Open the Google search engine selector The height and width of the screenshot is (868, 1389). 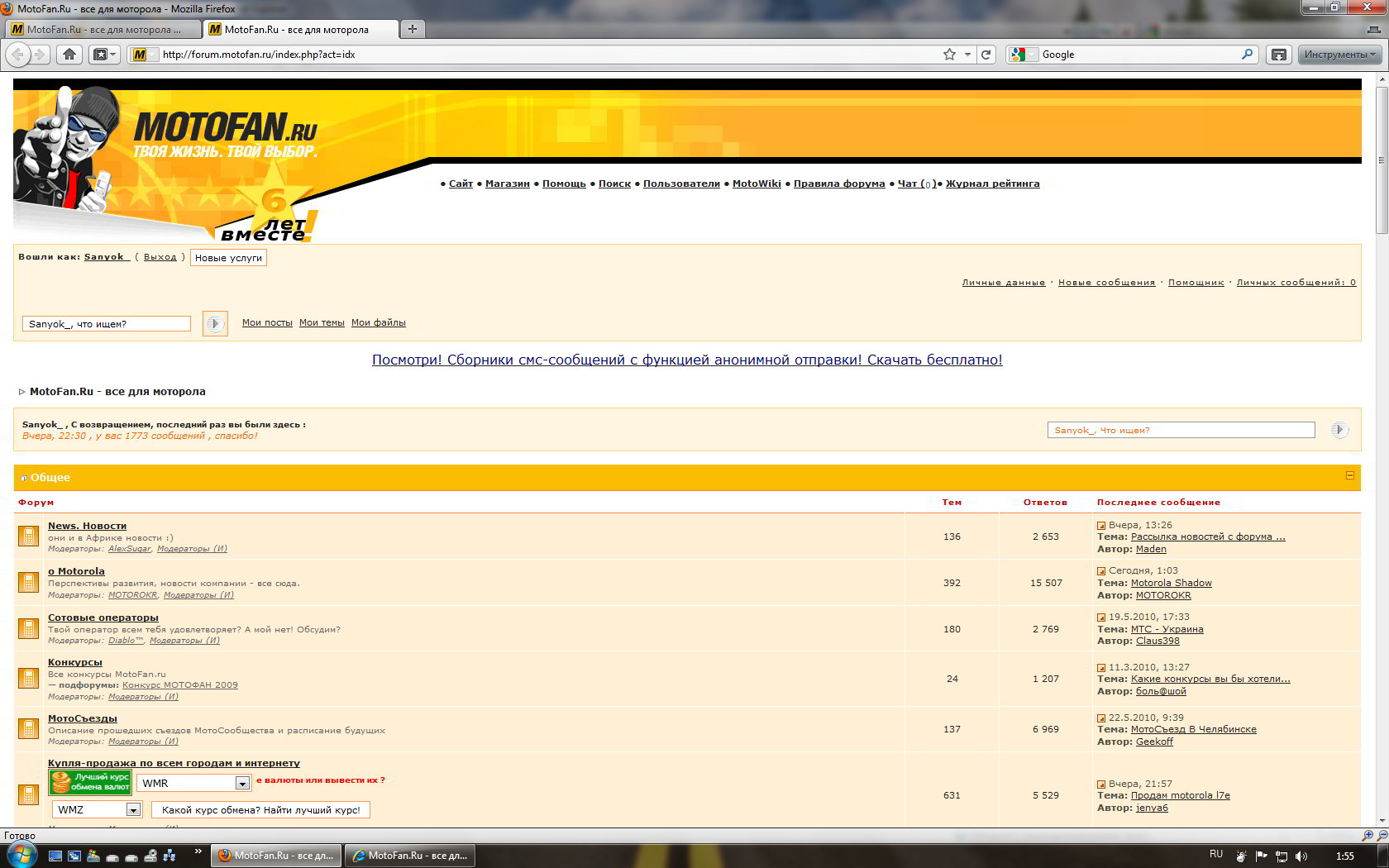[1023, 55]
